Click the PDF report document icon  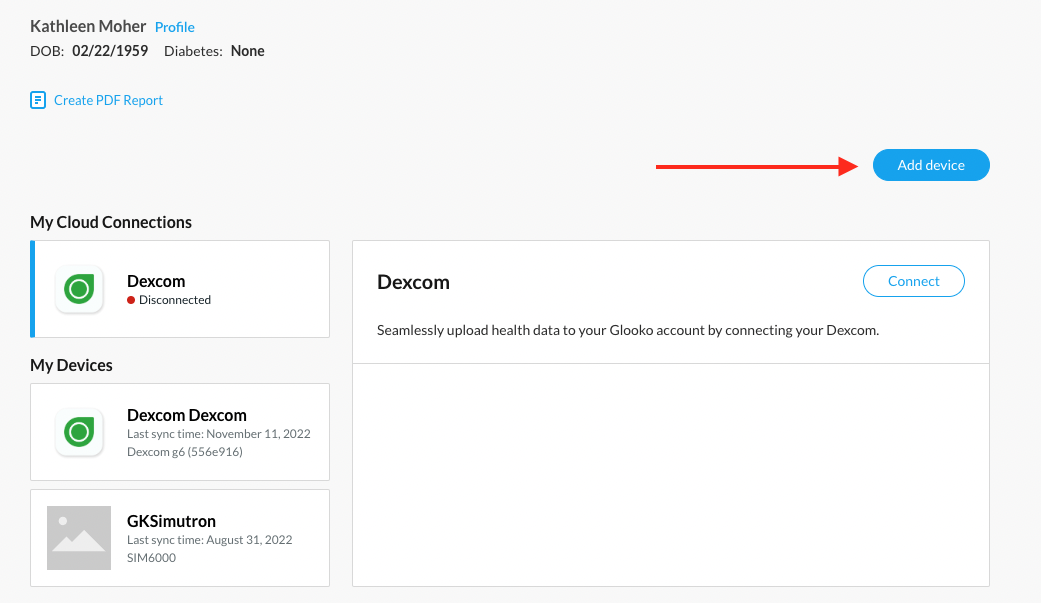38,100
